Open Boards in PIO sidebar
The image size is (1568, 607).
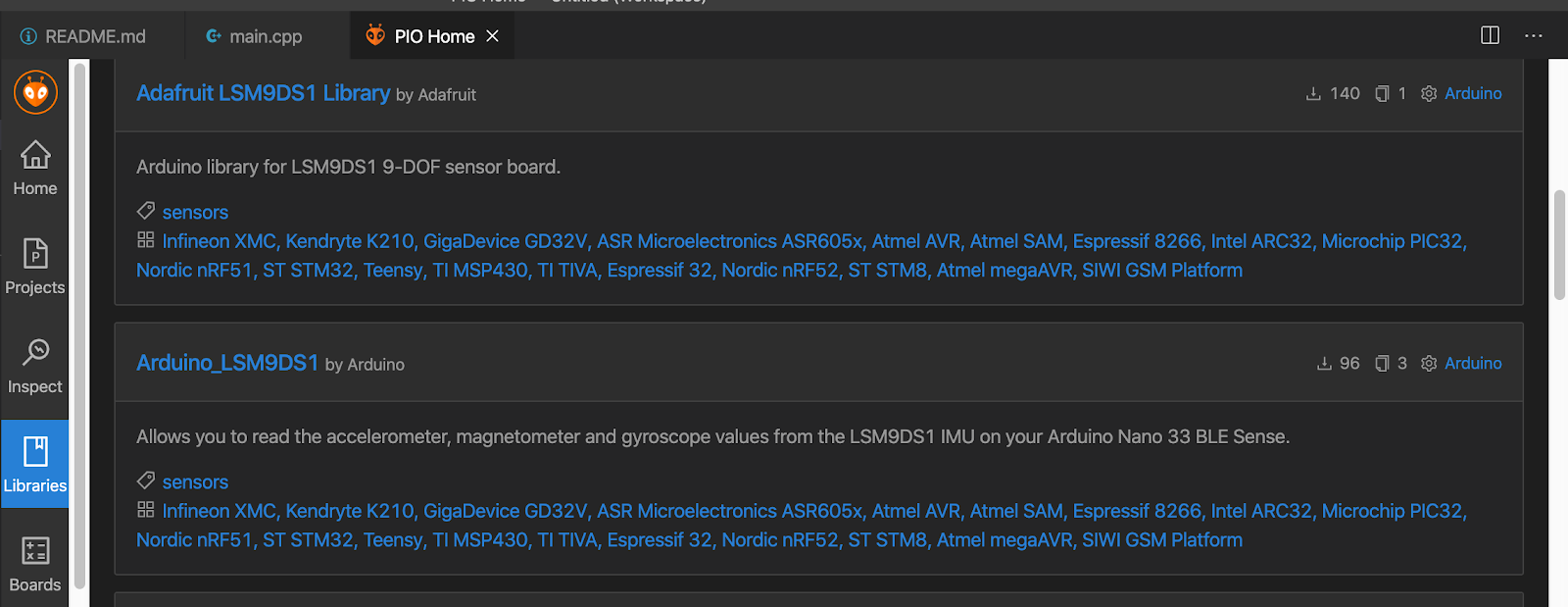35,564
